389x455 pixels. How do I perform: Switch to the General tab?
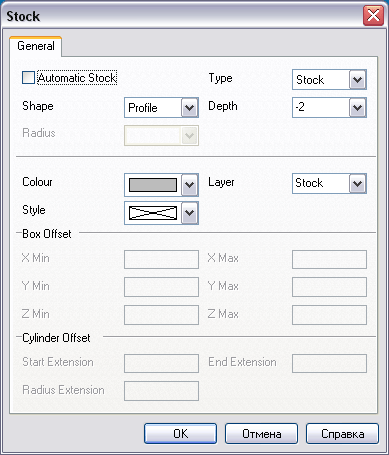coord(36,46)
